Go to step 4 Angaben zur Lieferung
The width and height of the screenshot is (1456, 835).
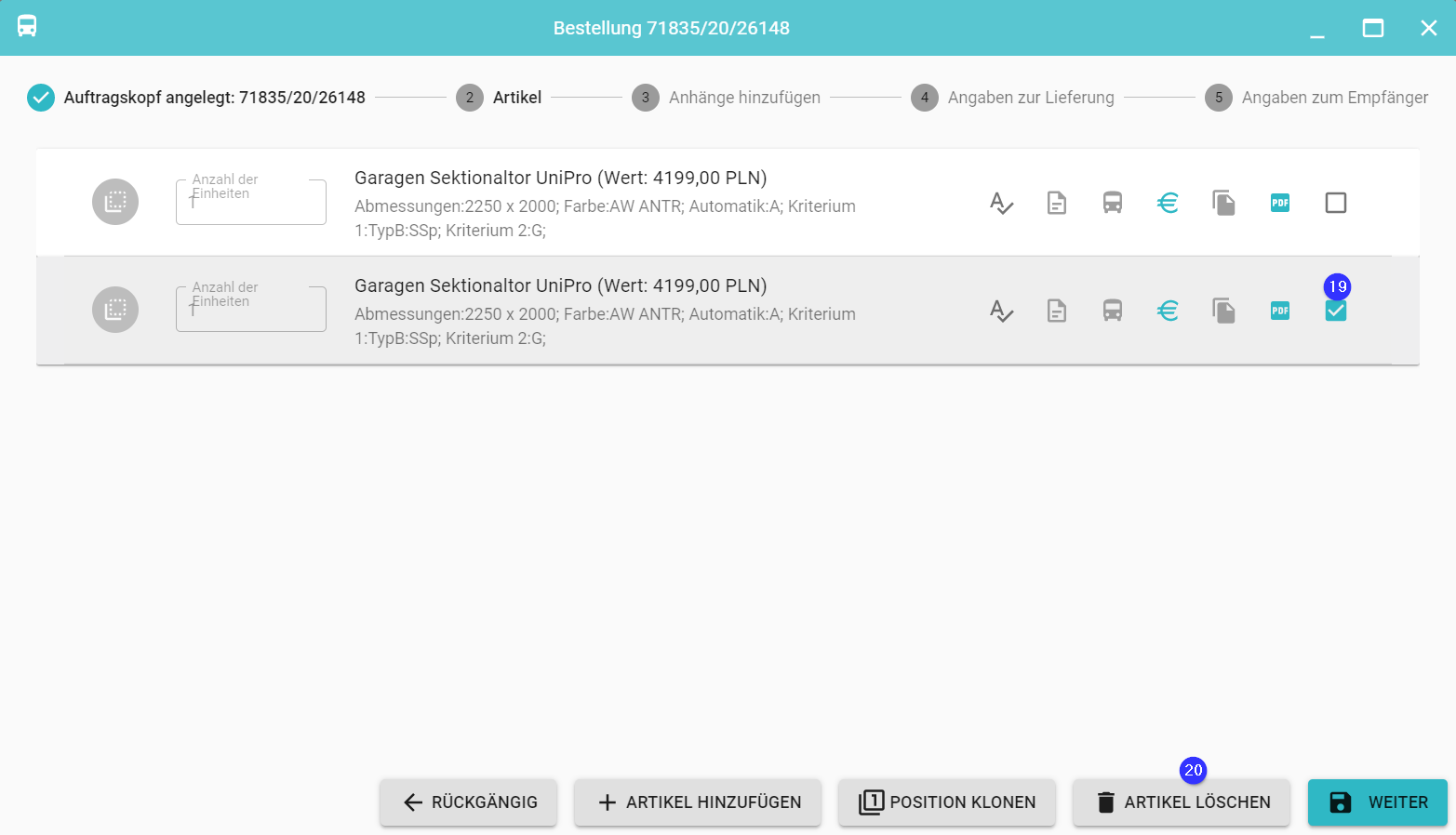1012,98
